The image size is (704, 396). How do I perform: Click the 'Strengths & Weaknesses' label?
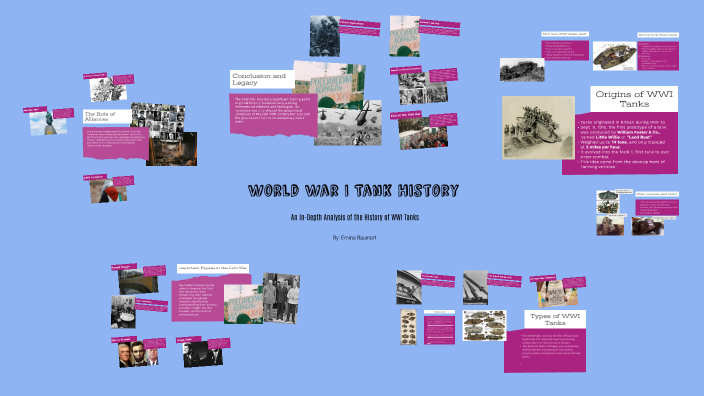pyautogui.click(x=658, y=35)
